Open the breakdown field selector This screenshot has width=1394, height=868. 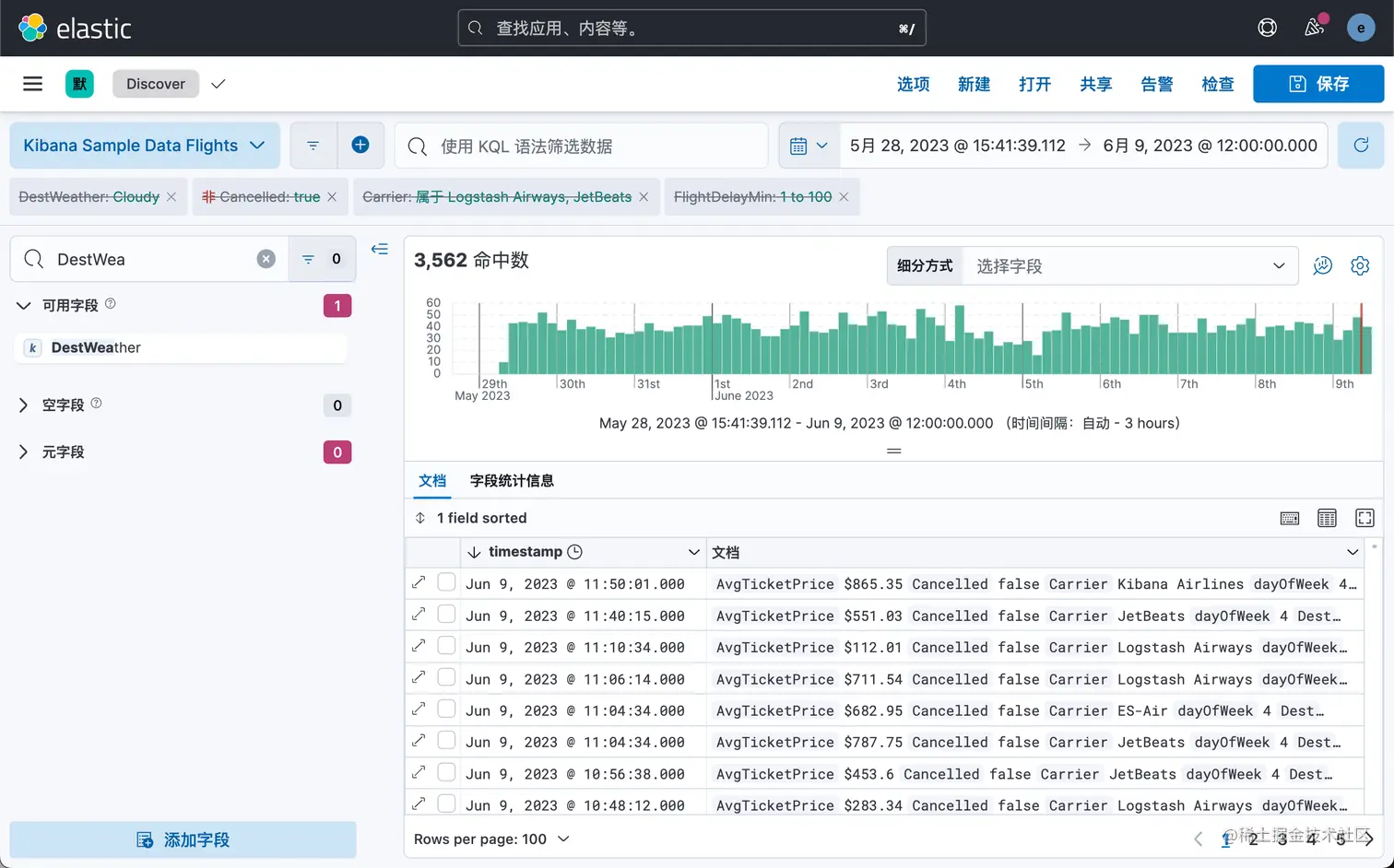coord(1130,265)
